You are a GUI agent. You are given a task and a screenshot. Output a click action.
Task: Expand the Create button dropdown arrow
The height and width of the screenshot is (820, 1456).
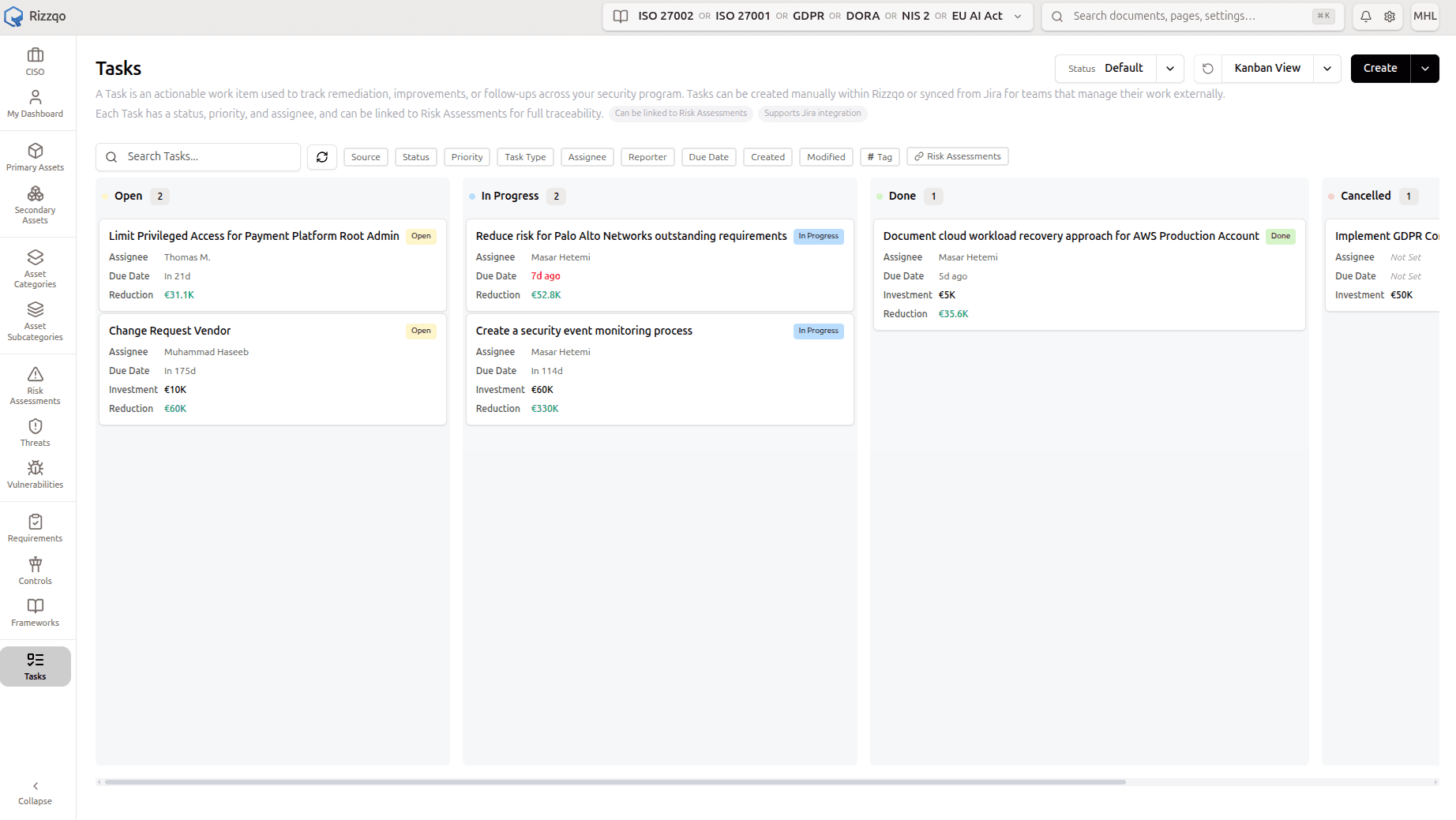coord(1425,69)
